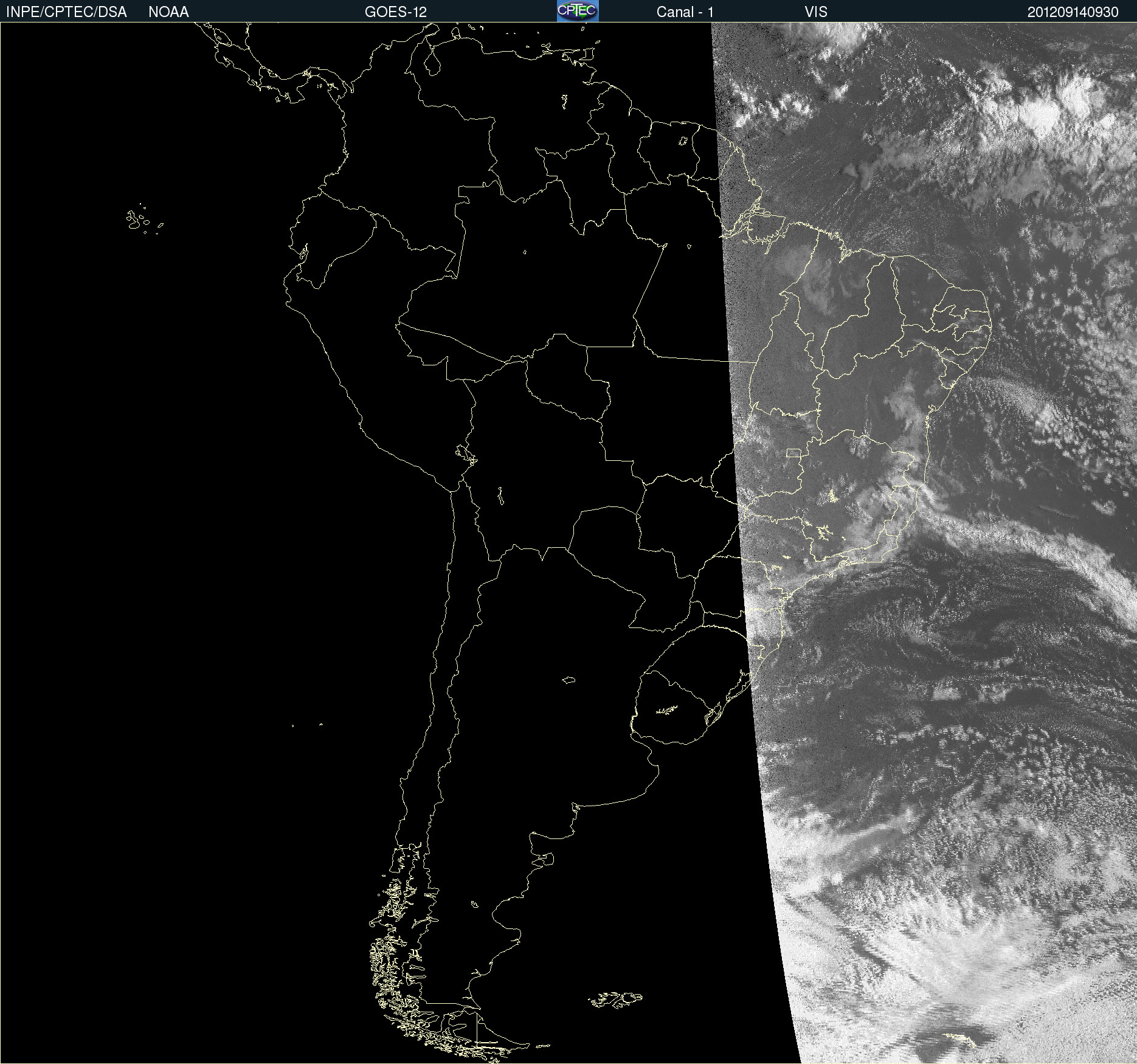Click the INPE/CPTEC/DSA header text

tap(66, 12)
